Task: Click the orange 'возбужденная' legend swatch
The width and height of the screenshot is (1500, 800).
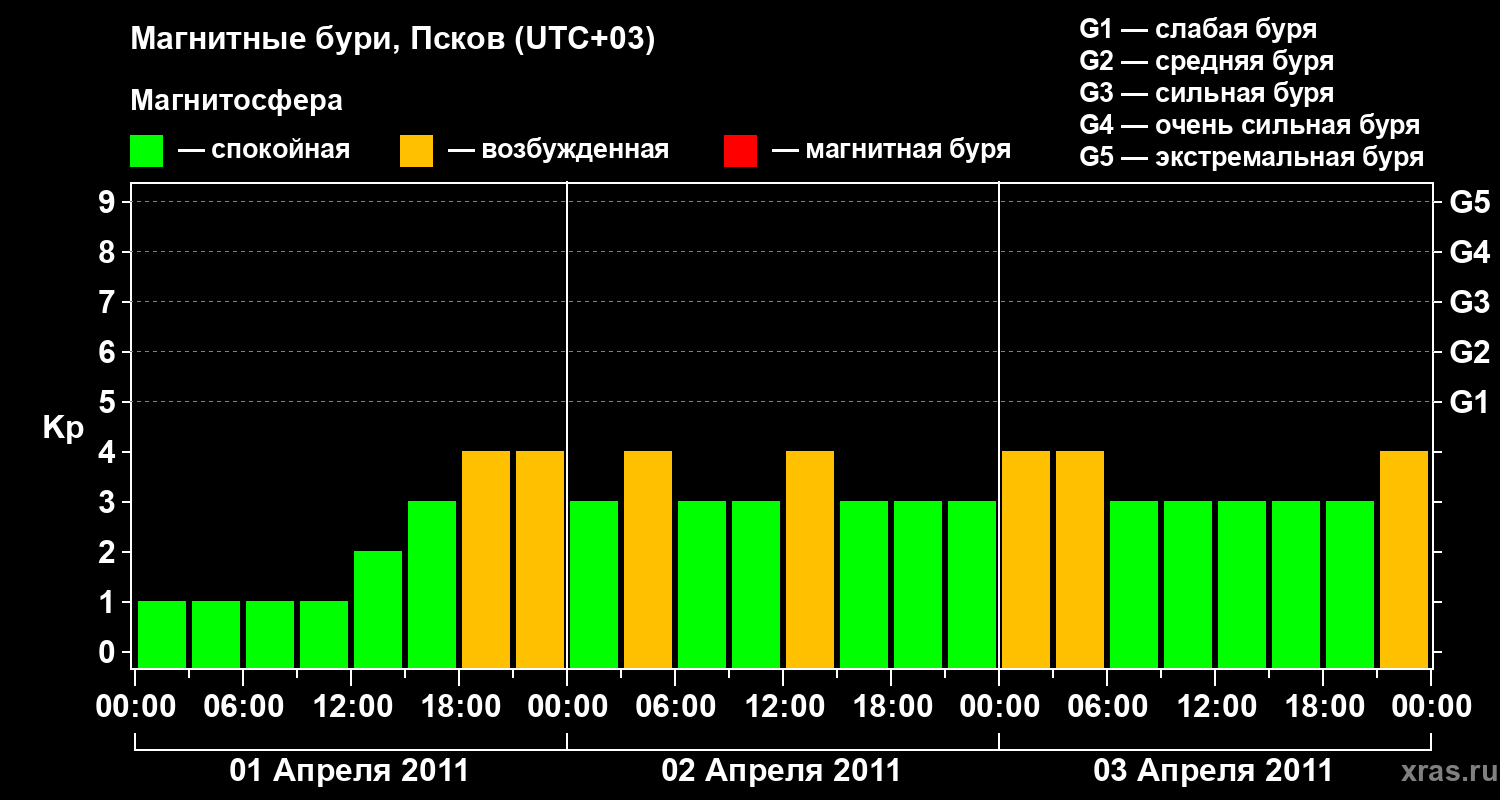Action: pyautogui.click(x=416, y=151)
